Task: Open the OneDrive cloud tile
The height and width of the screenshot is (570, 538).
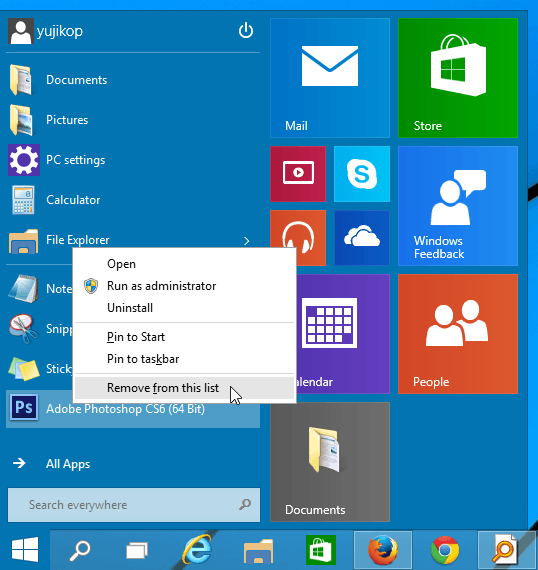Action: click(x=362, y=238)
